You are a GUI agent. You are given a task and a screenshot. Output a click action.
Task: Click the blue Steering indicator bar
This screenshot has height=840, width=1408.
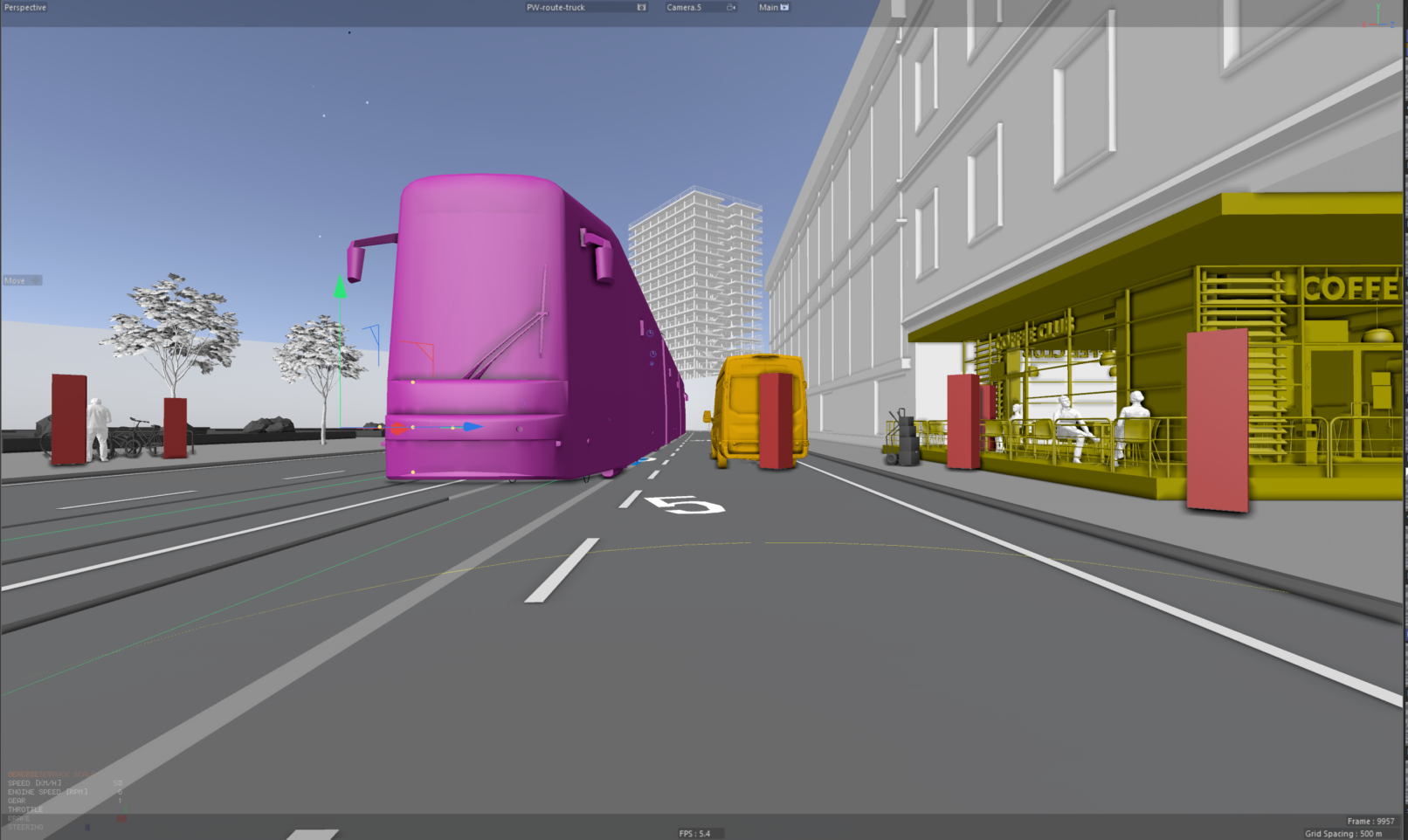pos(87,828)
